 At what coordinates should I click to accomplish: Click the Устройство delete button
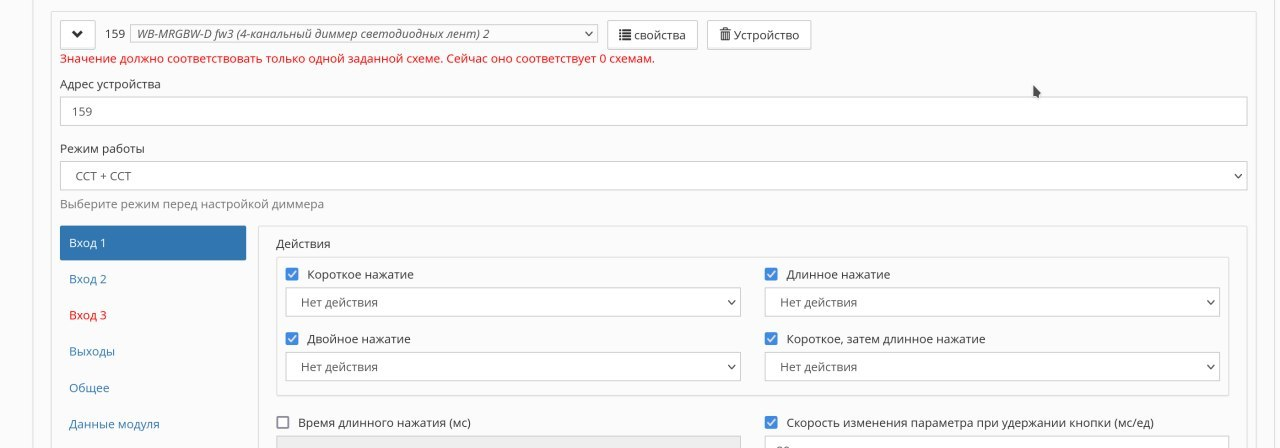(759, 34)
